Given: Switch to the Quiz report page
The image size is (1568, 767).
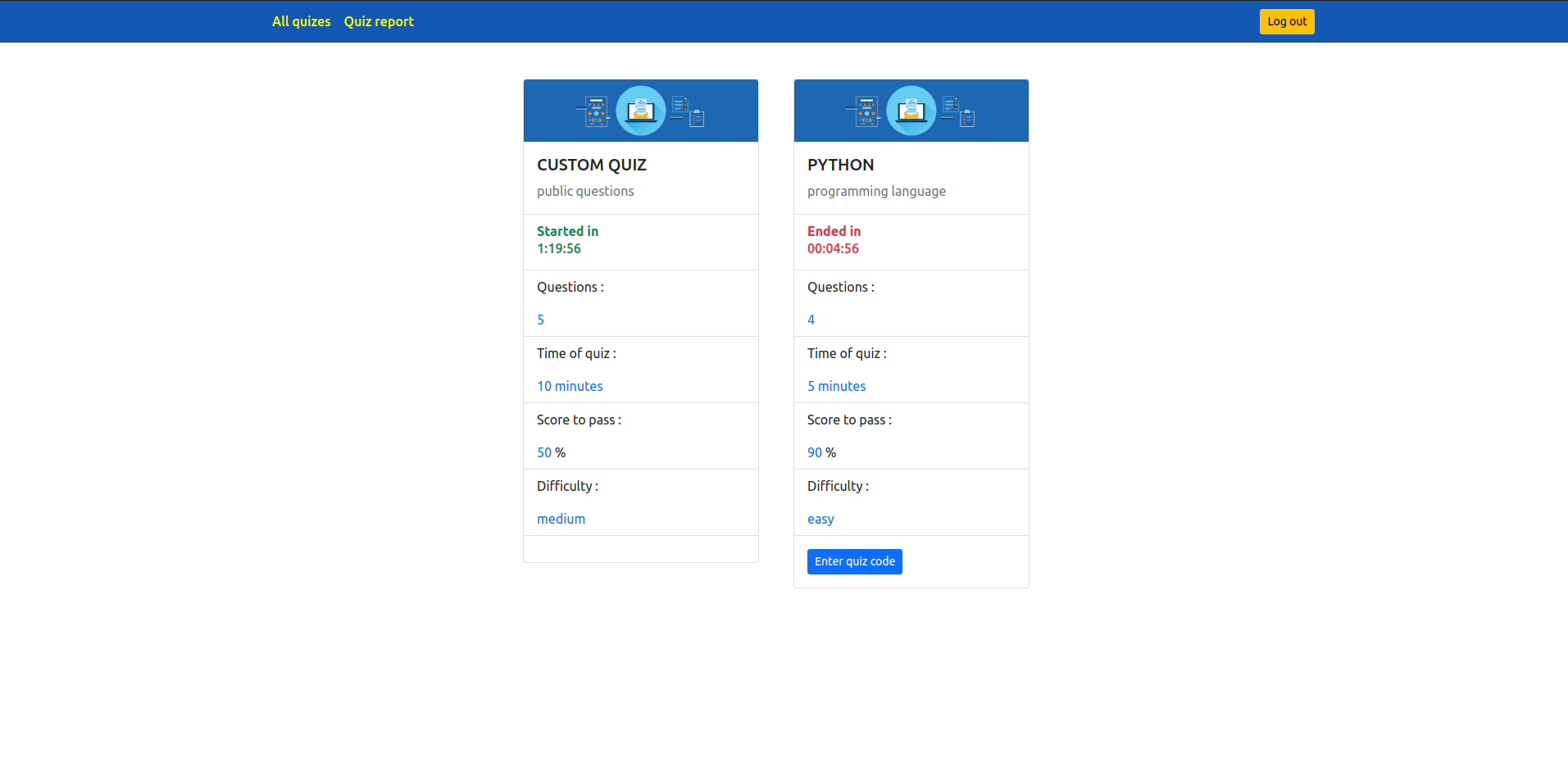Looking at the screenshot, I should pyautogui.click(x=378, y=21).
